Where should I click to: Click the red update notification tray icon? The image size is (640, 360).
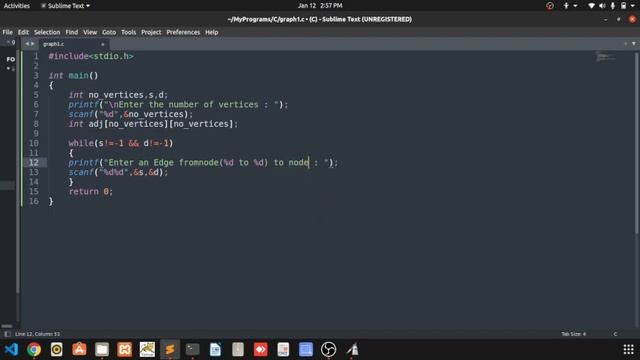[x=550, y=6]
